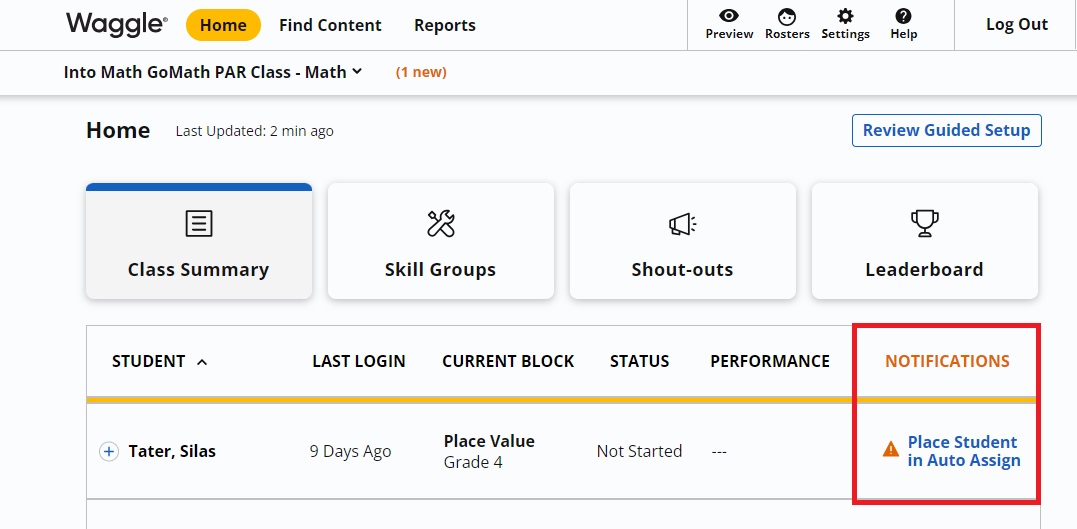The width and height of the screenshot is (1077, 529).
Task: Sort by the STUDENT column arrow
Action: [x=202, y=362]
